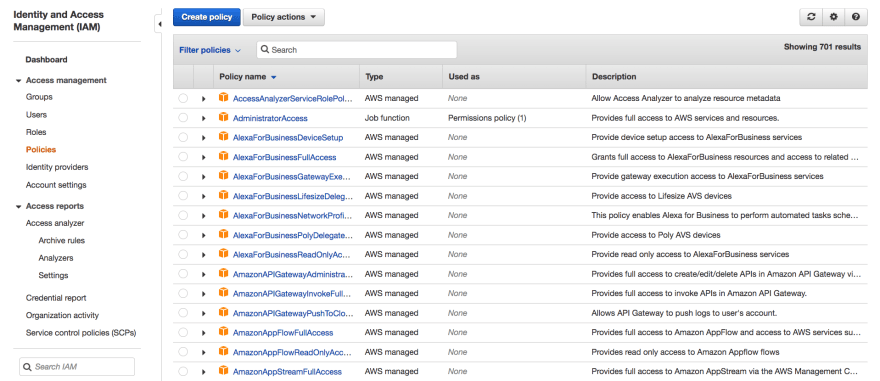Click the policy icon beside AlexaForBusinessReadOnlyAc...
Viewport: 880px width, 381px height.
223,254
